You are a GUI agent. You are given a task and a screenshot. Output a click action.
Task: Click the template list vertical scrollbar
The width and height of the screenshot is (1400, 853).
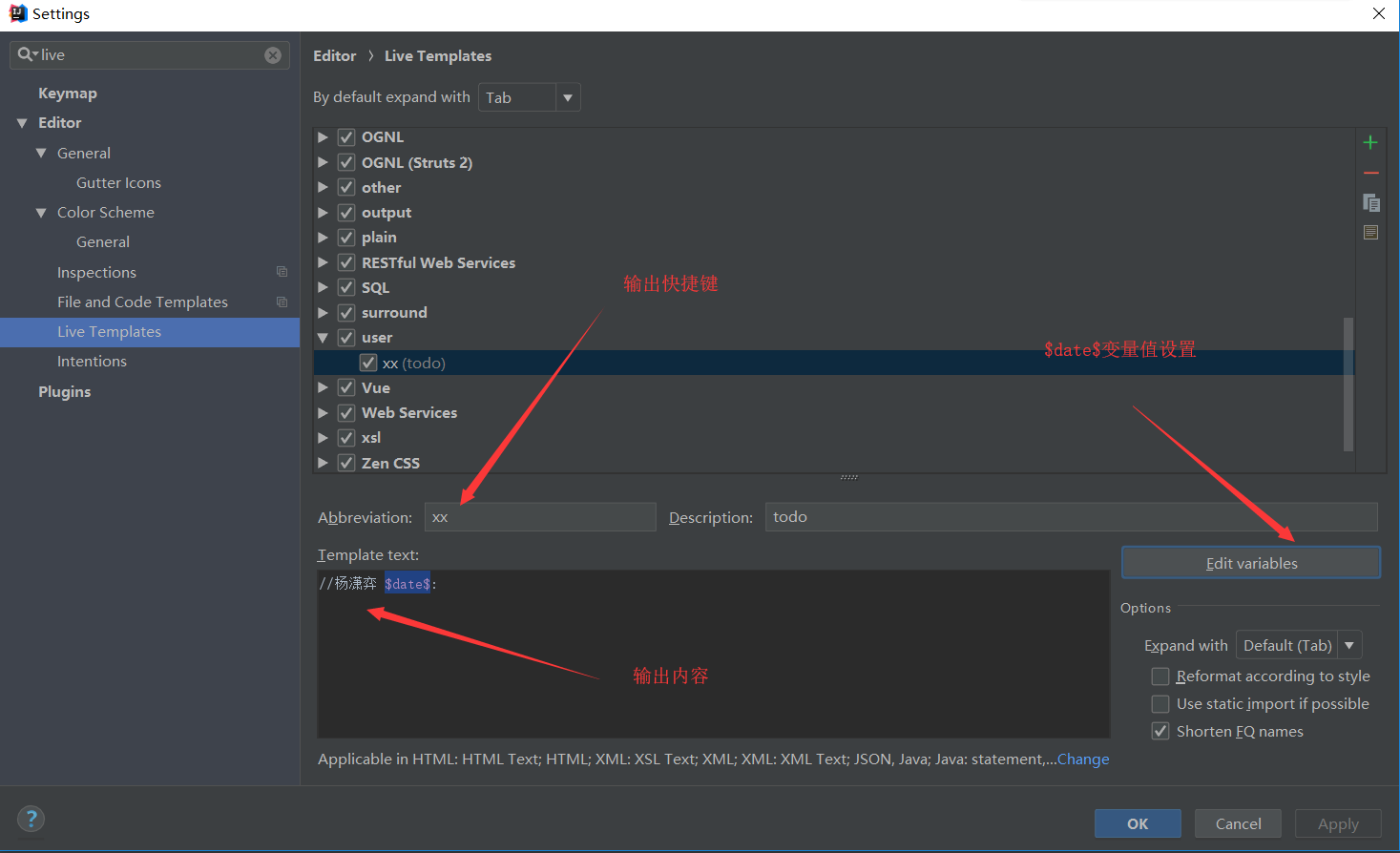(1348, 384)
